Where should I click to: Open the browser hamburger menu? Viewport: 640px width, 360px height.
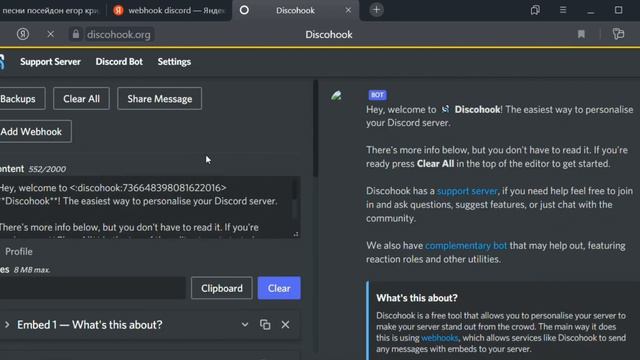point(563,10)
